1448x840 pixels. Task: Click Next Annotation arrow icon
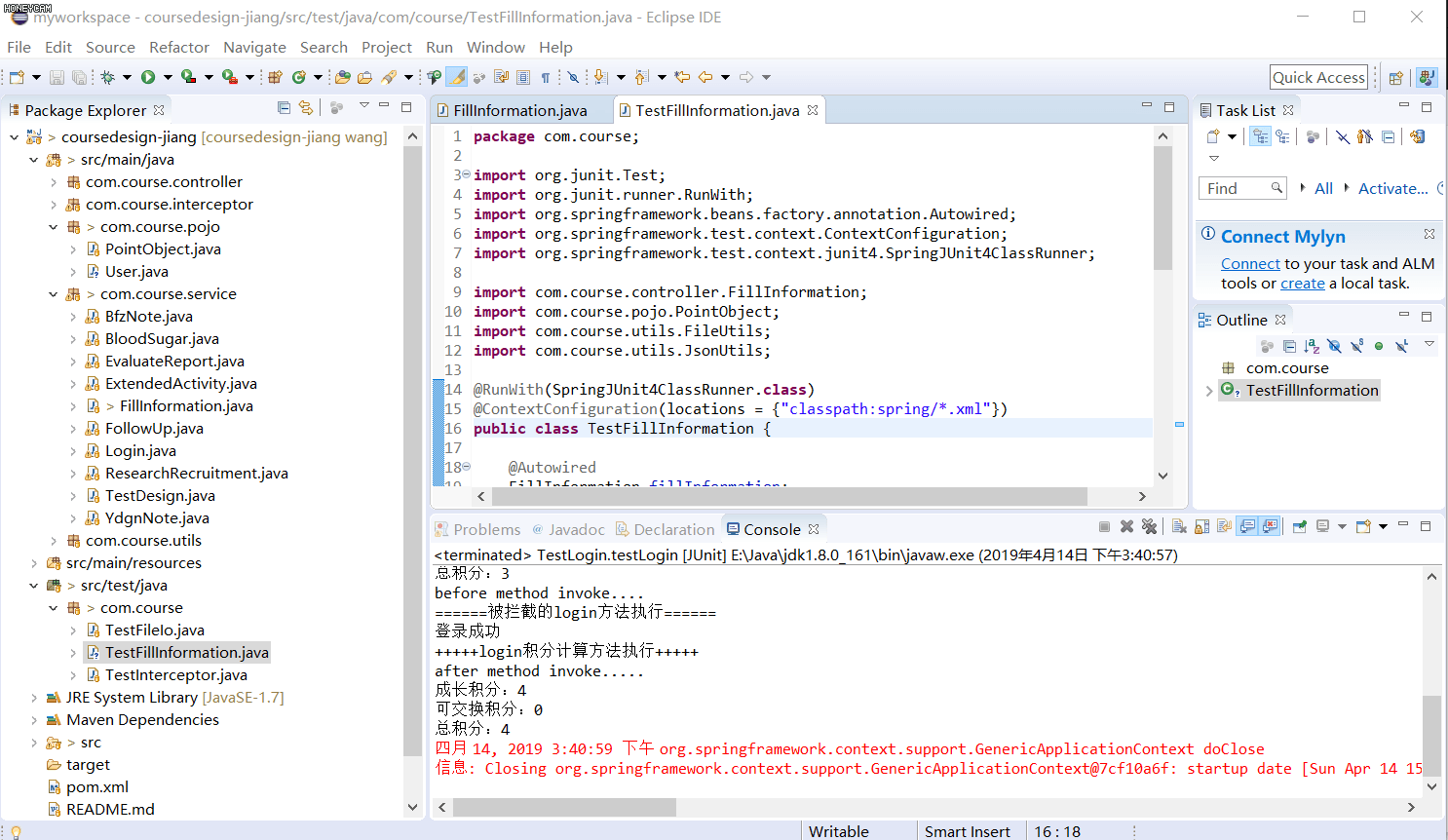pos(599,77)
